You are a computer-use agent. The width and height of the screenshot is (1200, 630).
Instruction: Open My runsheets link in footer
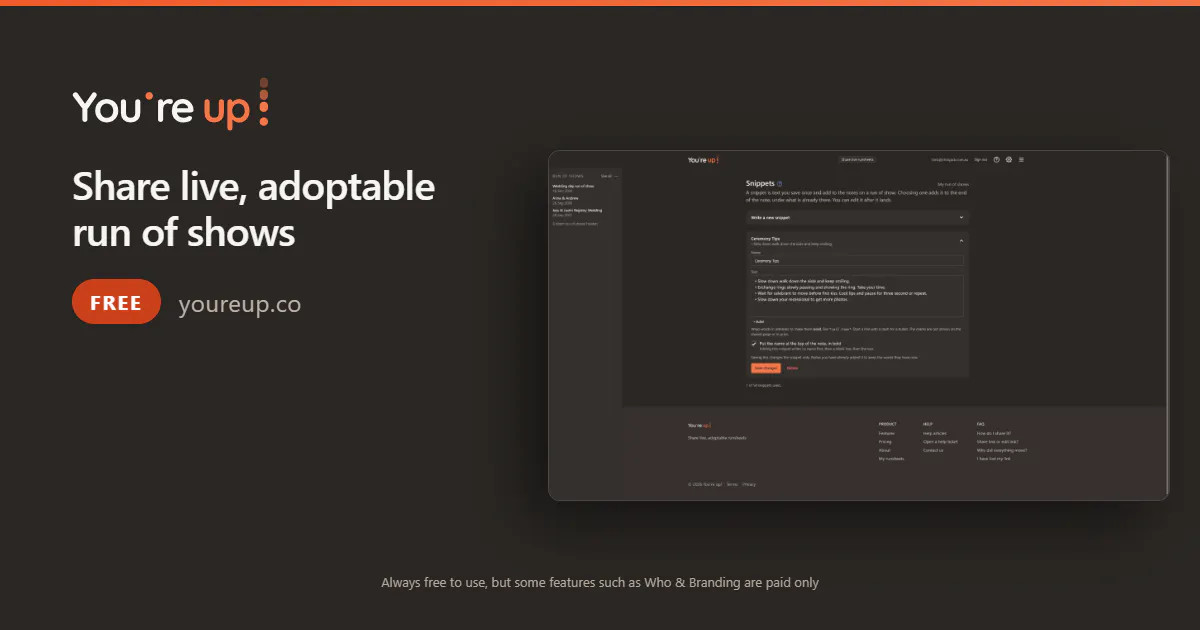point(891,459)
